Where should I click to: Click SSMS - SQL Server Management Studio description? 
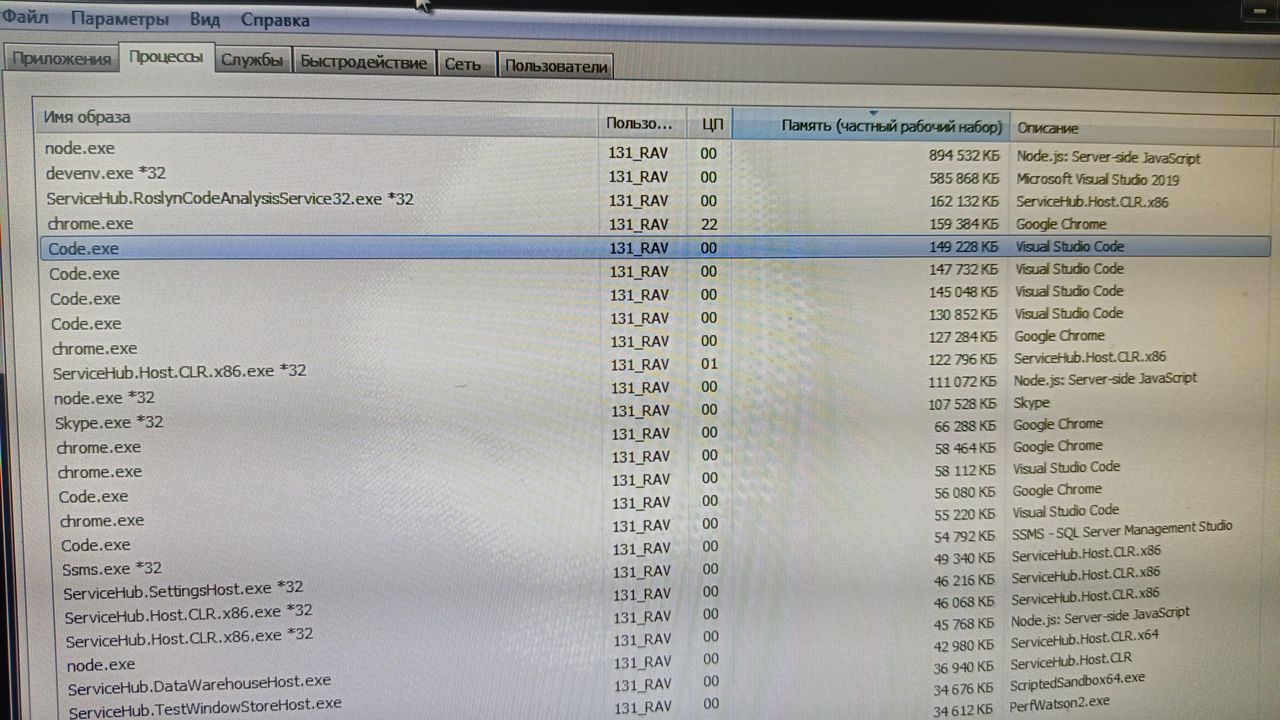1122,528
